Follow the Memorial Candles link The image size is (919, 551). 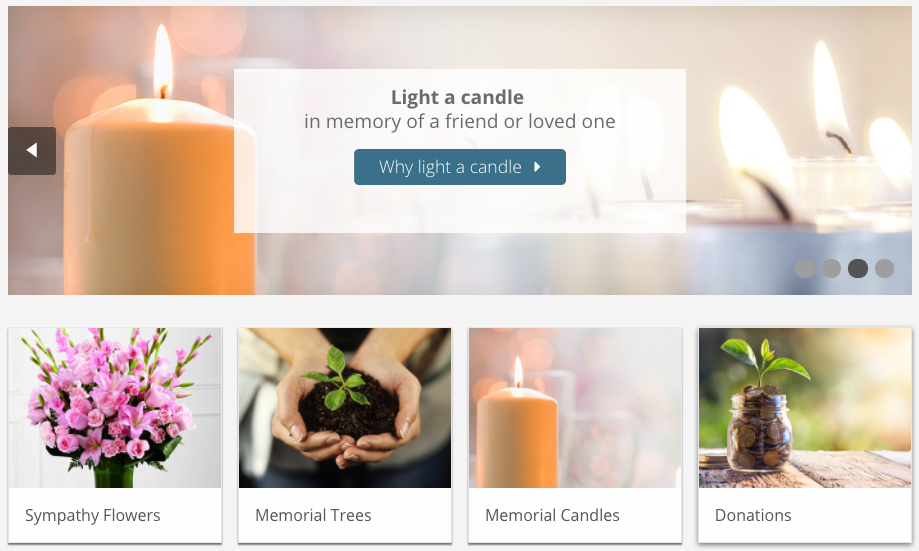pyautogui.click(x=552, y=515)
